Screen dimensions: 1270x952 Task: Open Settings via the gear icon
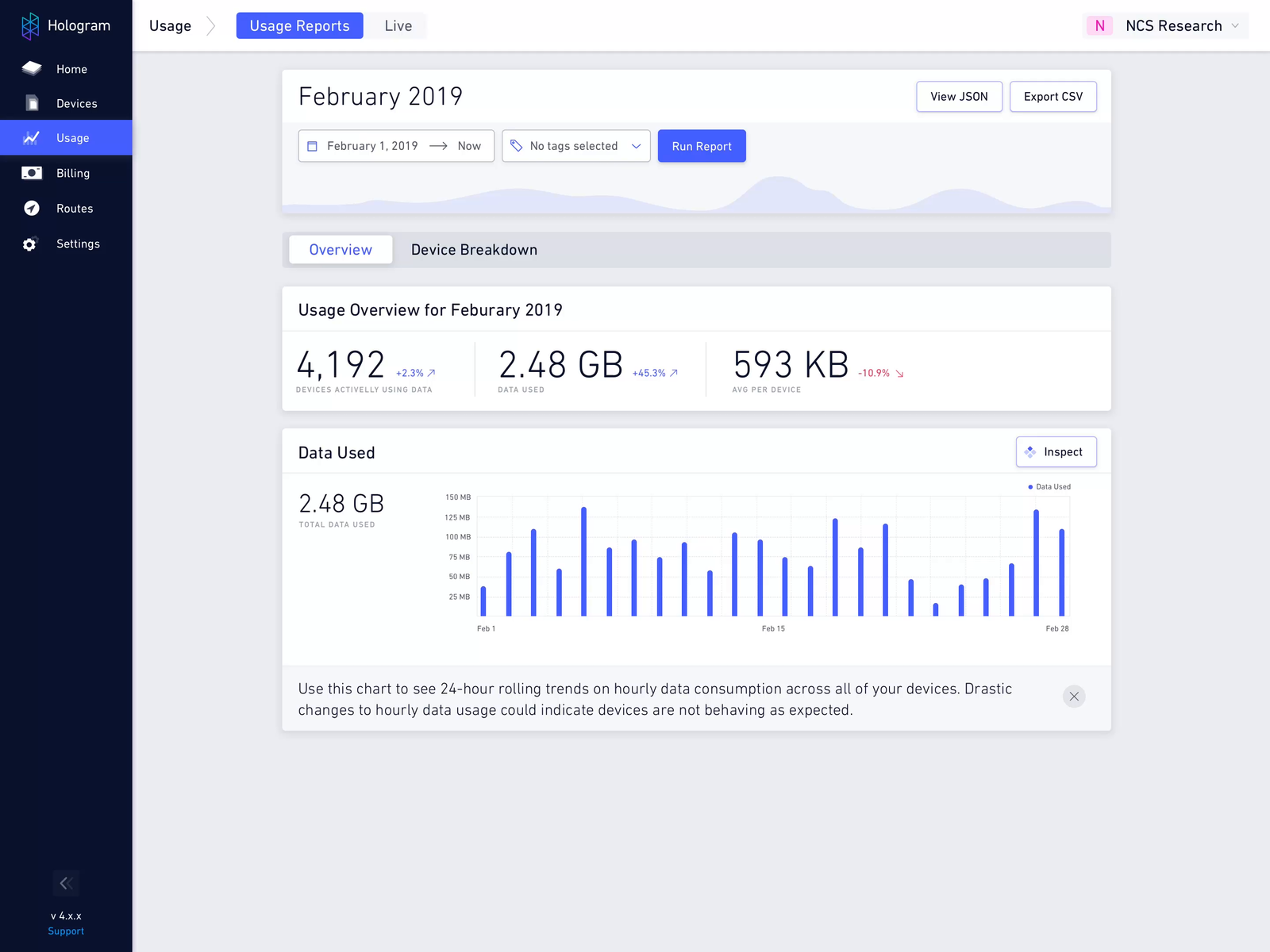(x=29, y=244)
